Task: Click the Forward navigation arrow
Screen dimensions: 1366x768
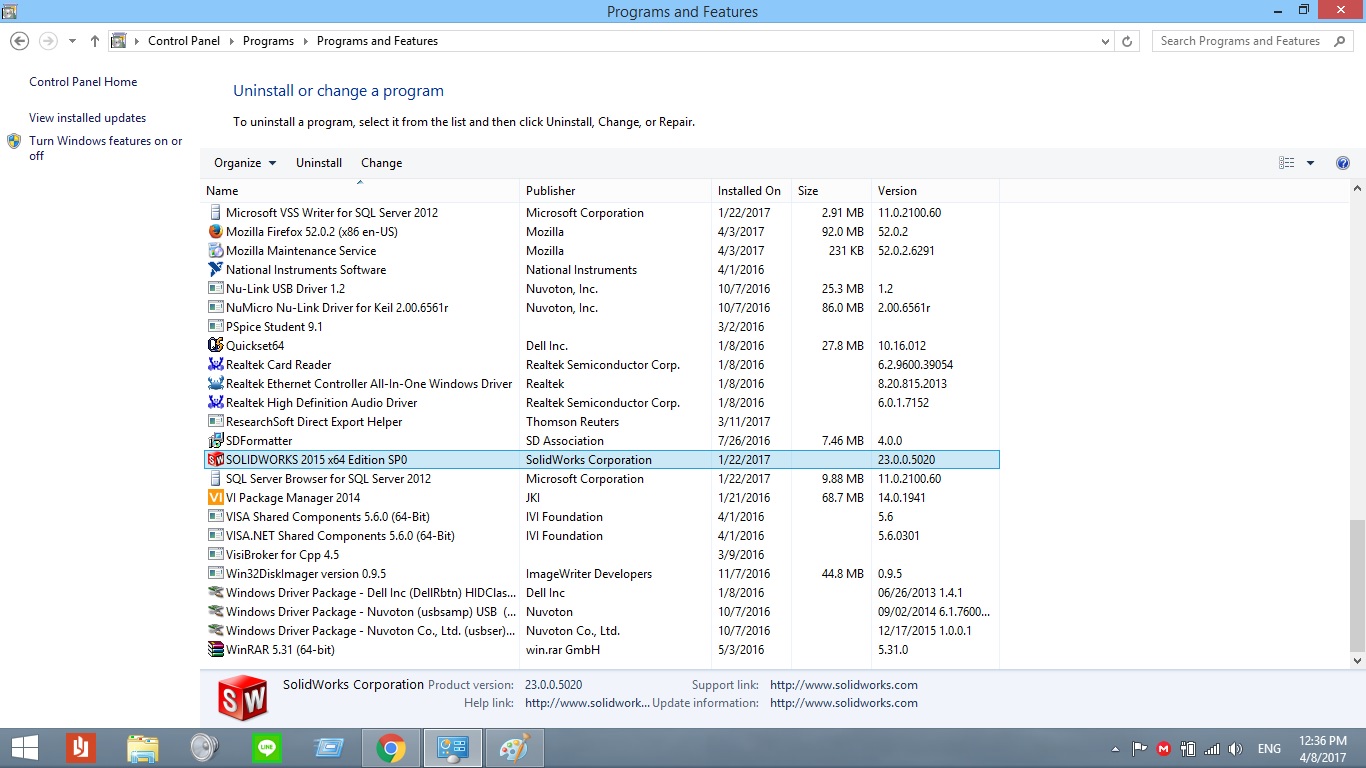Action: point(48,41)
